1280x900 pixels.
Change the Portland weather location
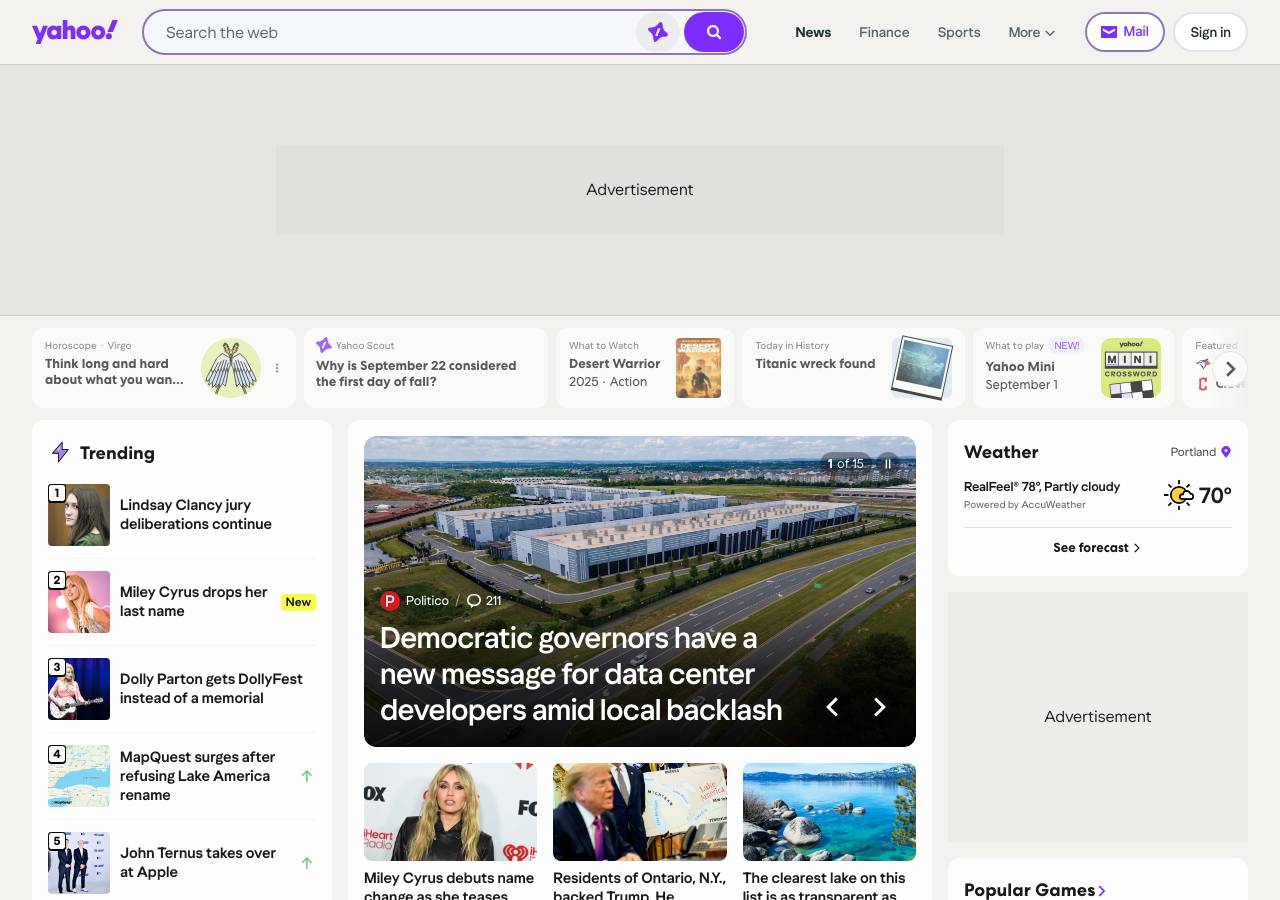(1200, 452)
